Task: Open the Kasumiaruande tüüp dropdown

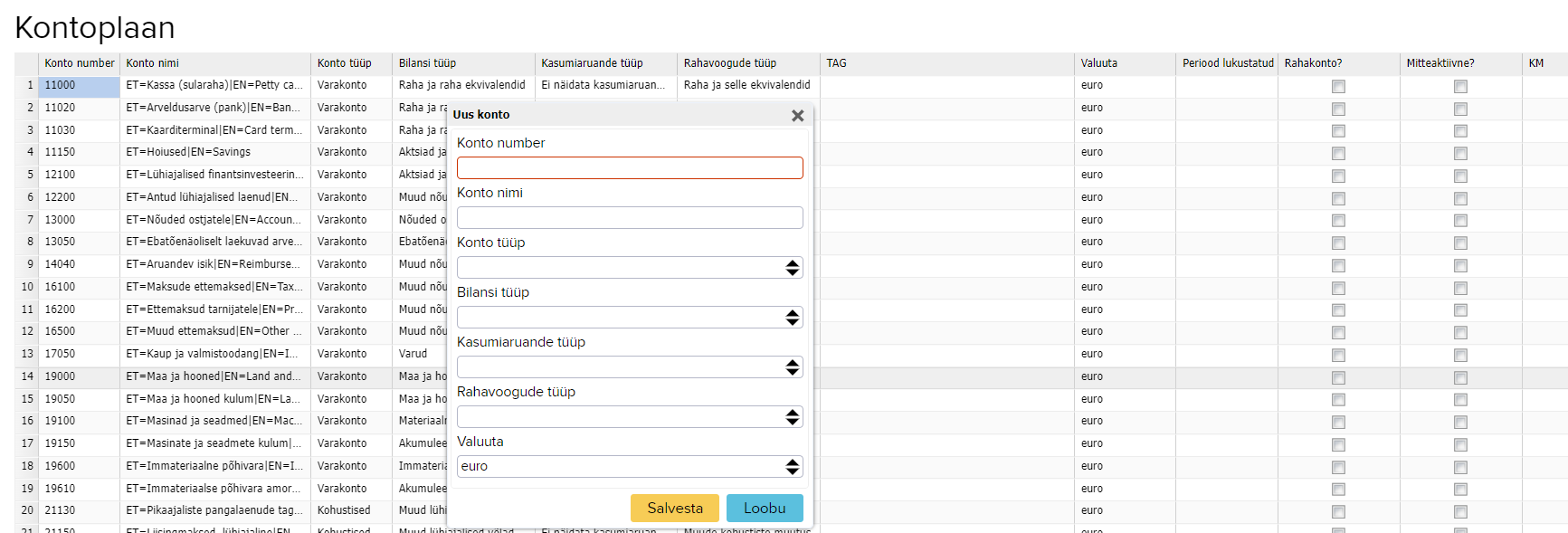Action: point(630,367)
